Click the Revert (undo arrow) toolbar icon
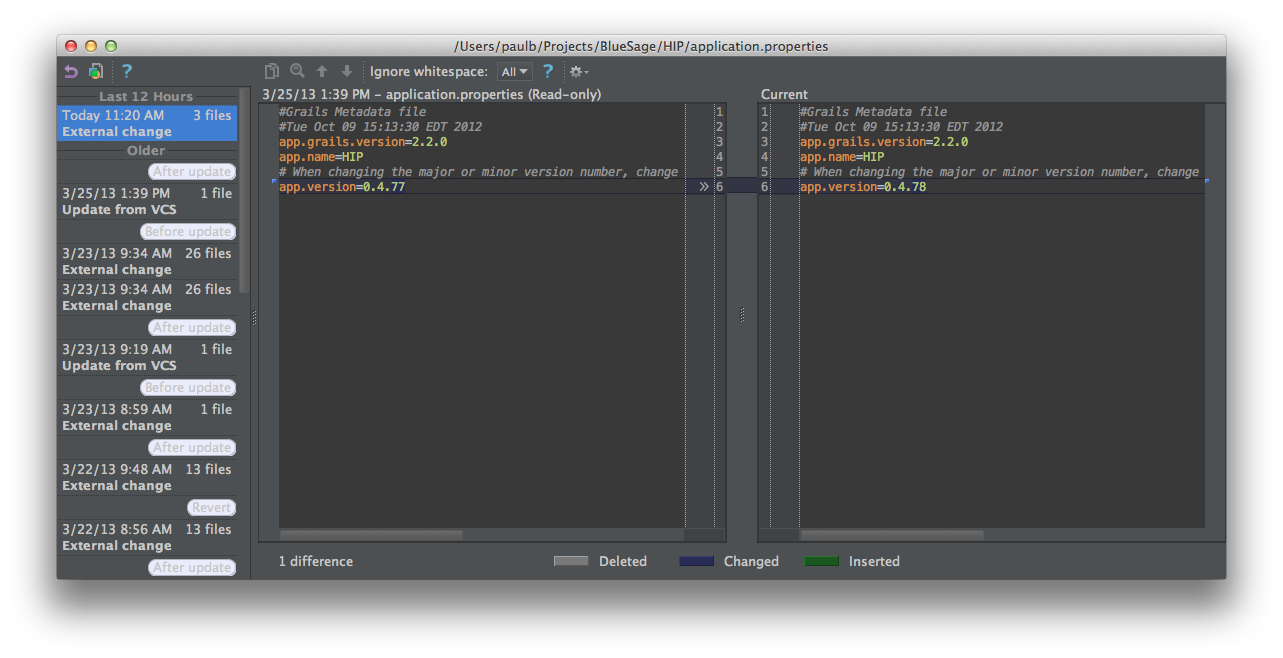Screen dimensions: 1283x658 click(x=71, y=71)
